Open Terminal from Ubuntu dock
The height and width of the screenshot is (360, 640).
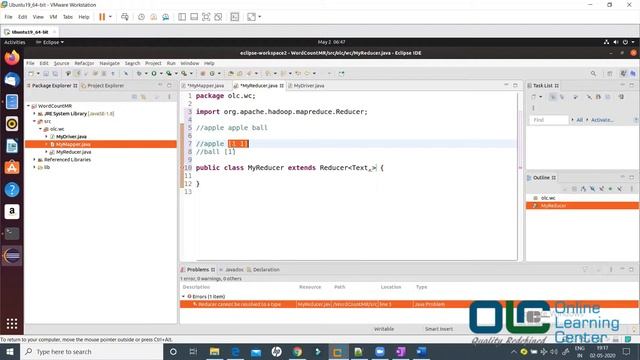[x=12, y=233]
